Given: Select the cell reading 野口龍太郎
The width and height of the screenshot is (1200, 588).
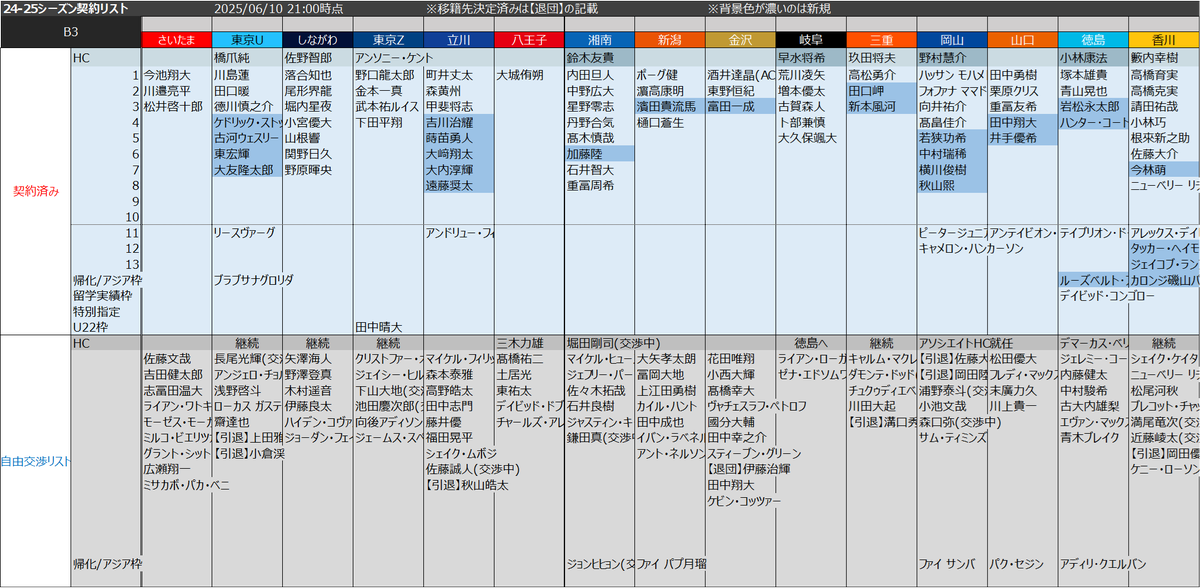Looking at the screenshot, I should (x=388, y=74).
